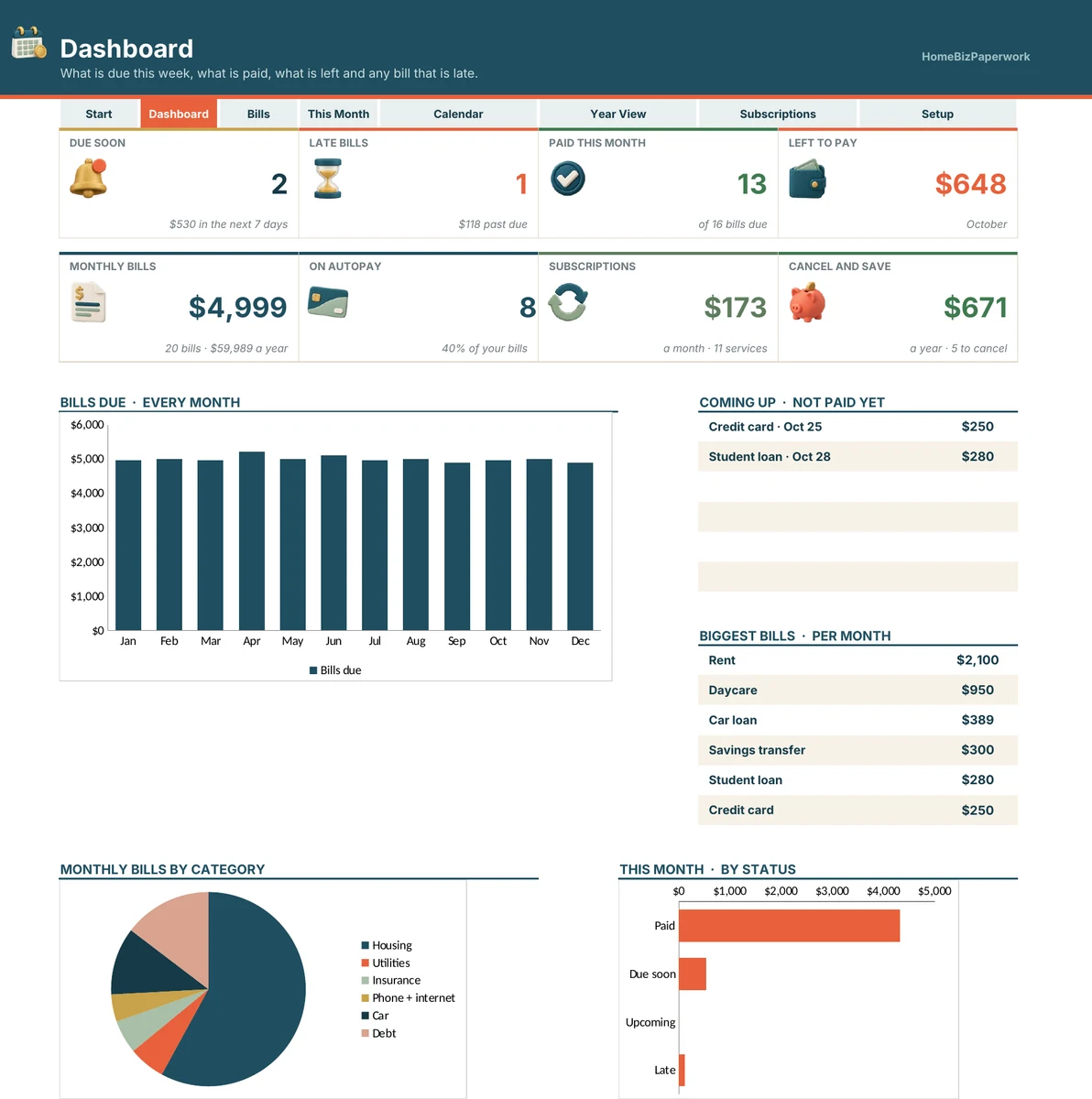This screenshot has height=1099, width=1092.
Task: Select 'Credit card · Oct 25' row
Action: [x=857, y=427]
